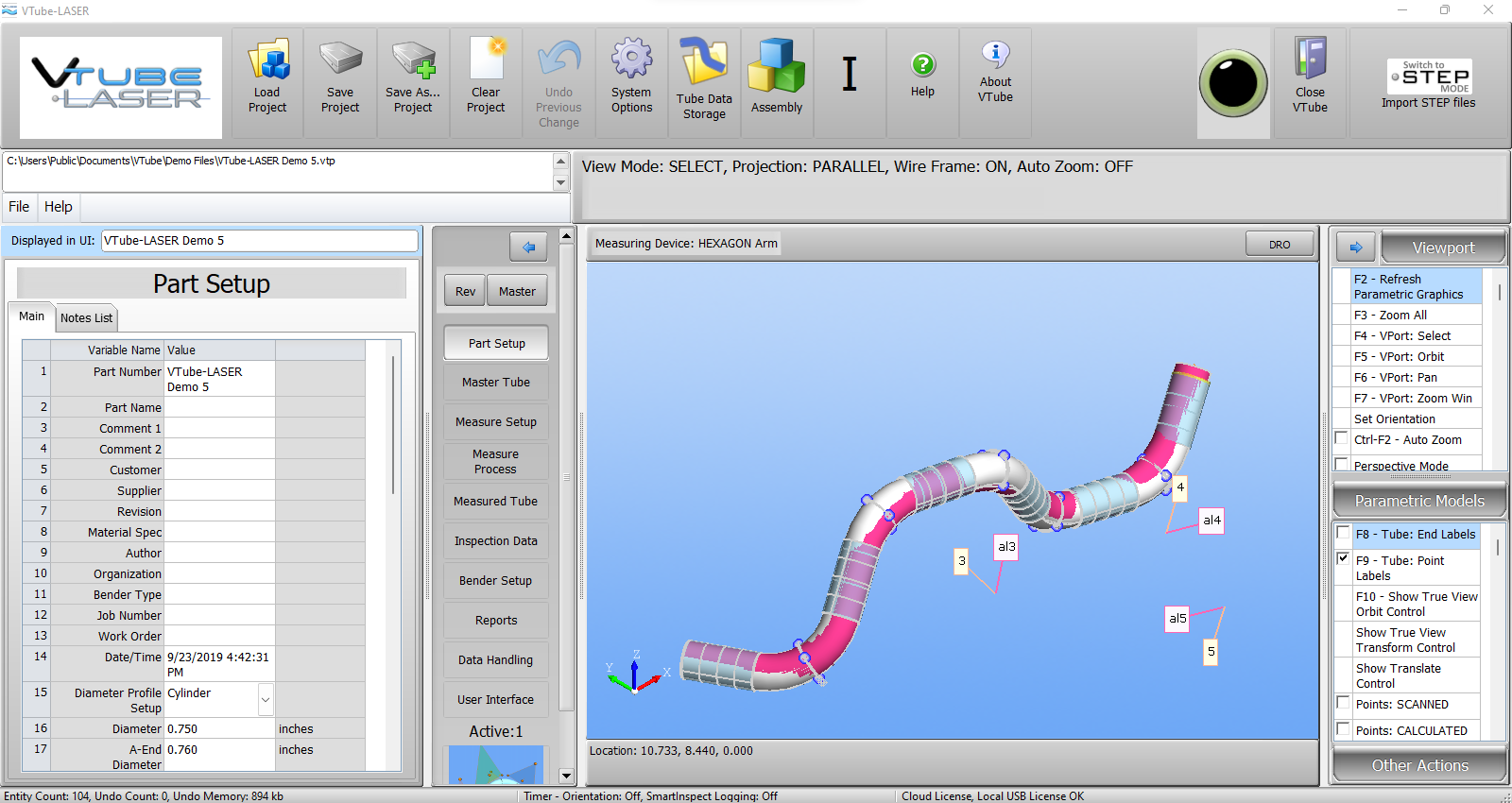The image size is (1512, 803).
Task: Open the Assembly blocks icon
Action: tap(776, 66)
